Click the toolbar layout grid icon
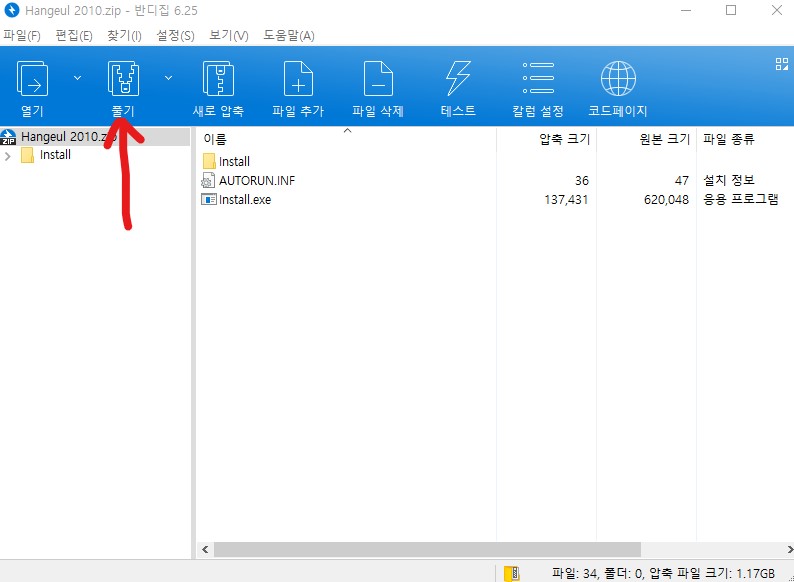The height and width of the screenshot is (582, 794). pos(781,64)
